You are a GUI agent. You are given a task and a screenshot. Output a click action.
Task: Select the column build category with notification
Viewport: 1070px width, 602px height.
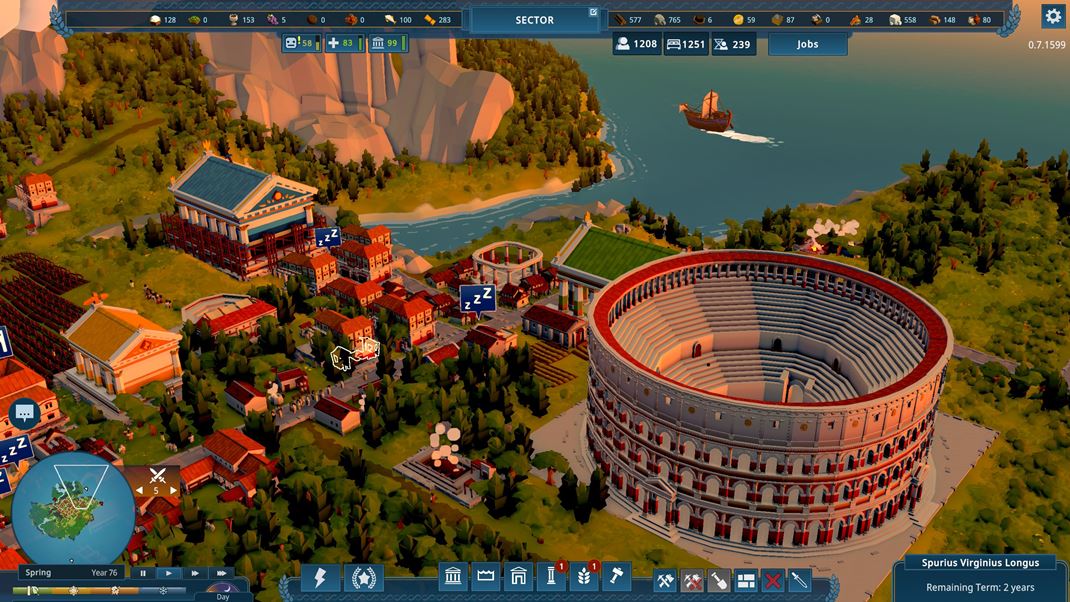point(550,577)
